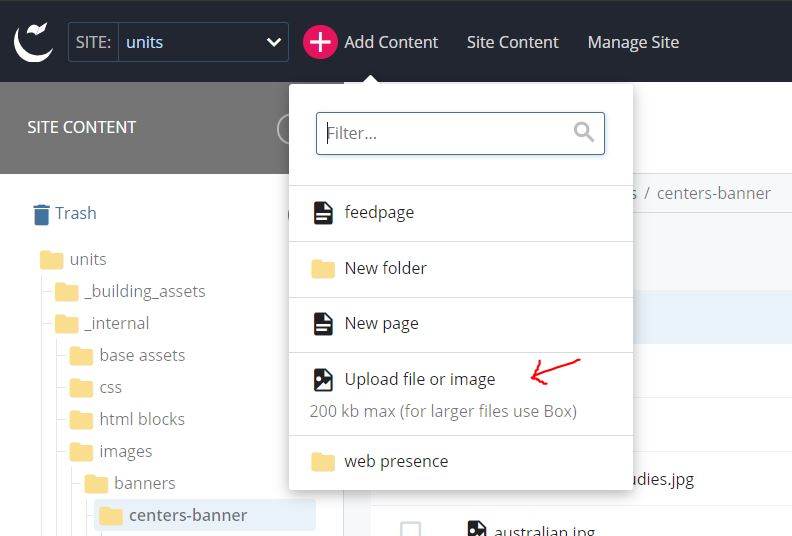Click the Upload file image icon
The width and height of the screenshot is (792, 536).
pyautogui.click(x=323, y=380)
